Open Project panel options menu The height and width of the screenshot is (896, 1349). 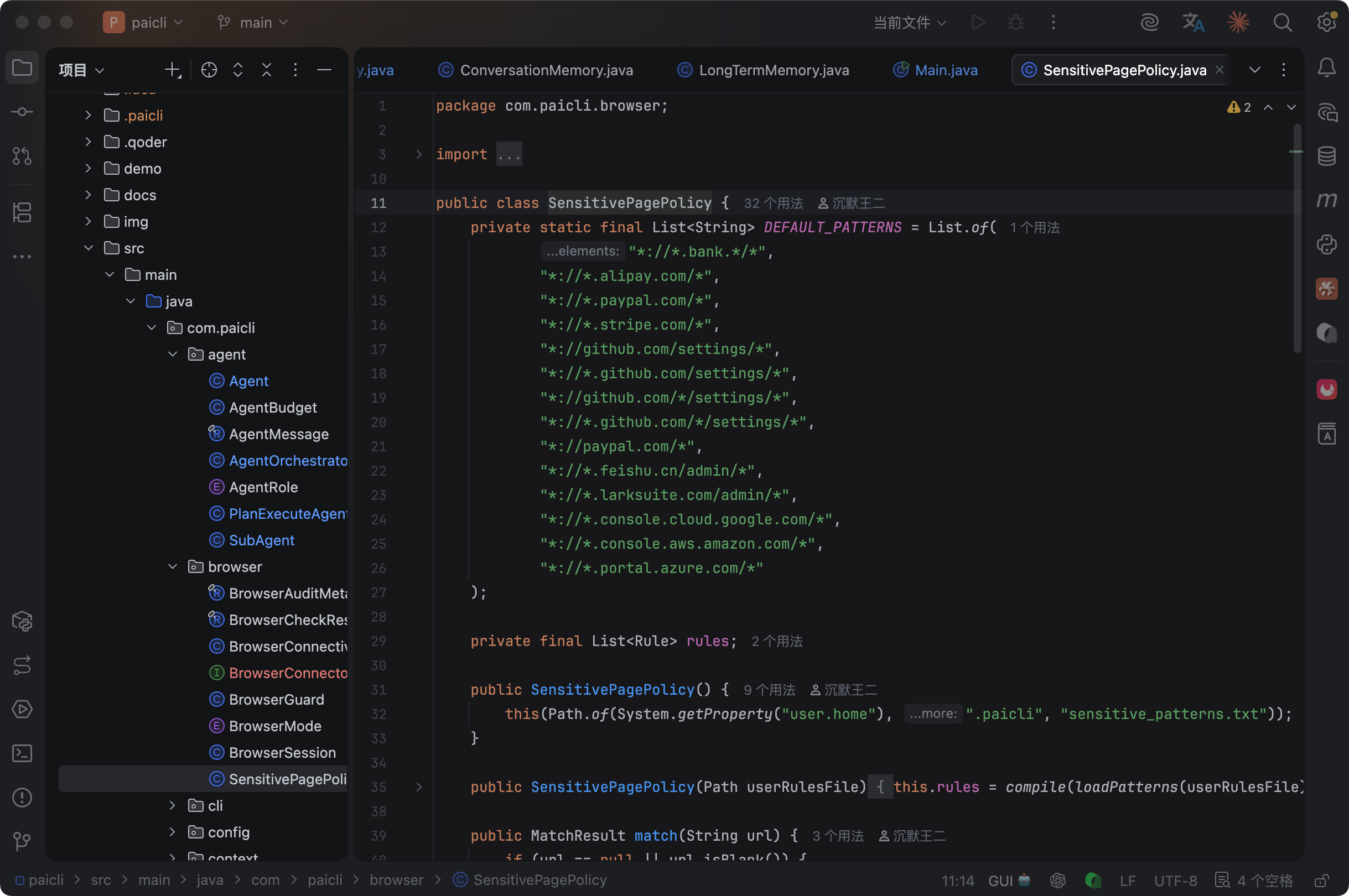coord(295,70)
